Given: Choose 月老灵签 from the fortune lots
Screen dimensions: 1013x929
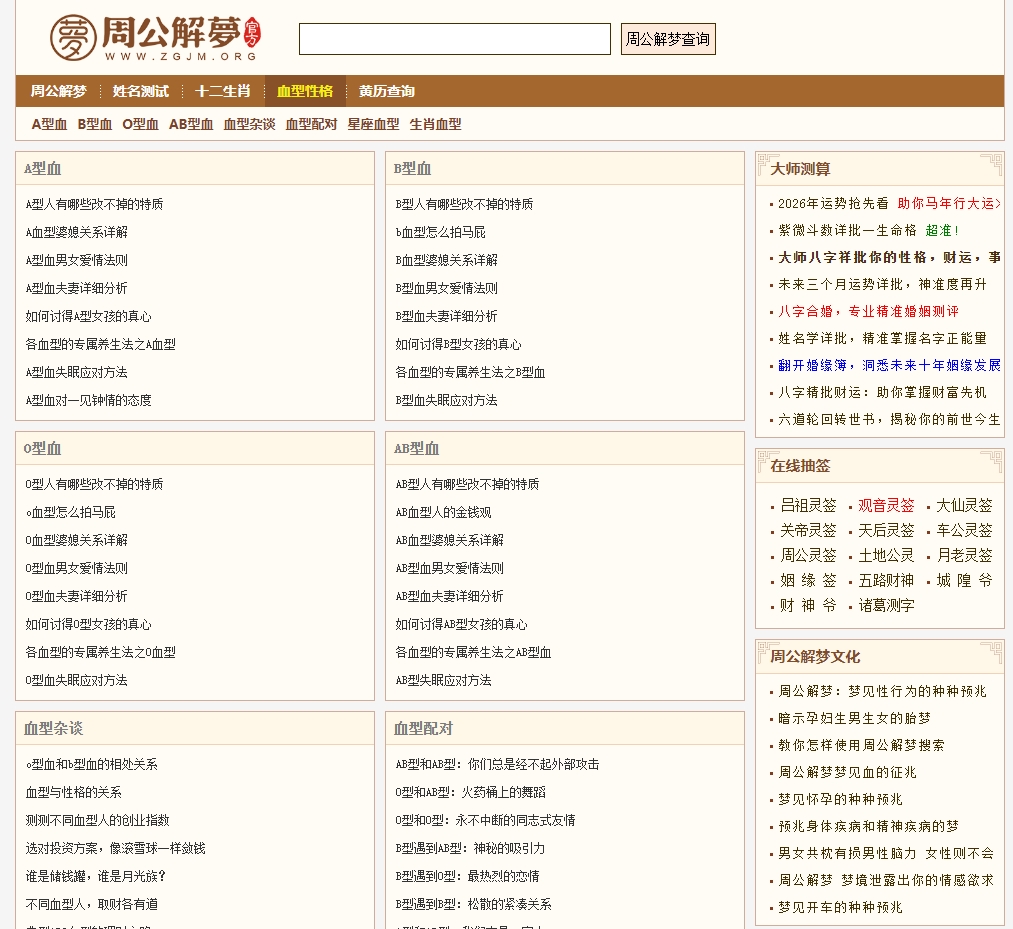Looking at the screenshot, I should pyautogui.click(x=964, y=555).
